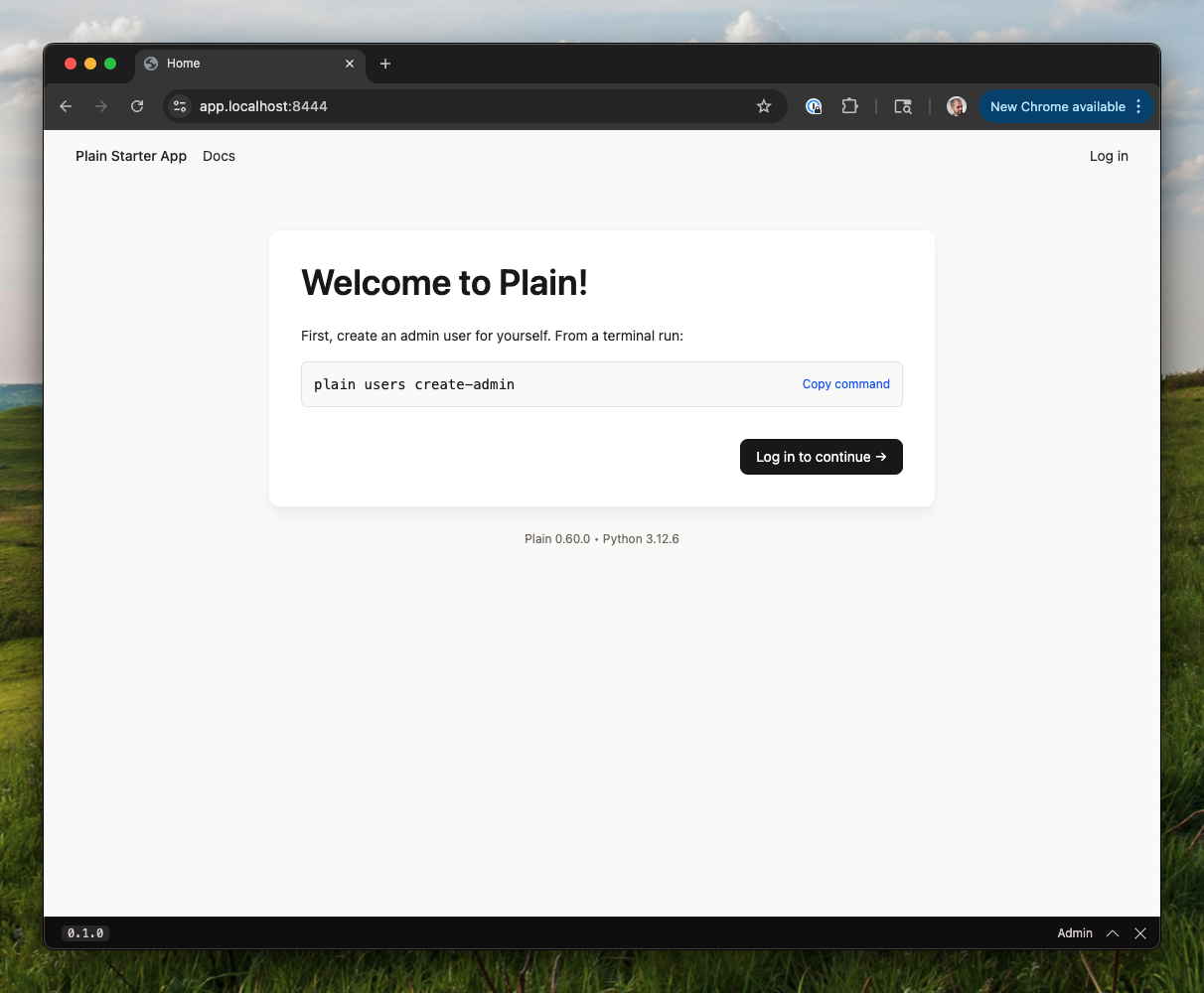Viewport: 1204px width, 993px height.
Task: Click the green fullscreen window button
Action: [110, 64]
